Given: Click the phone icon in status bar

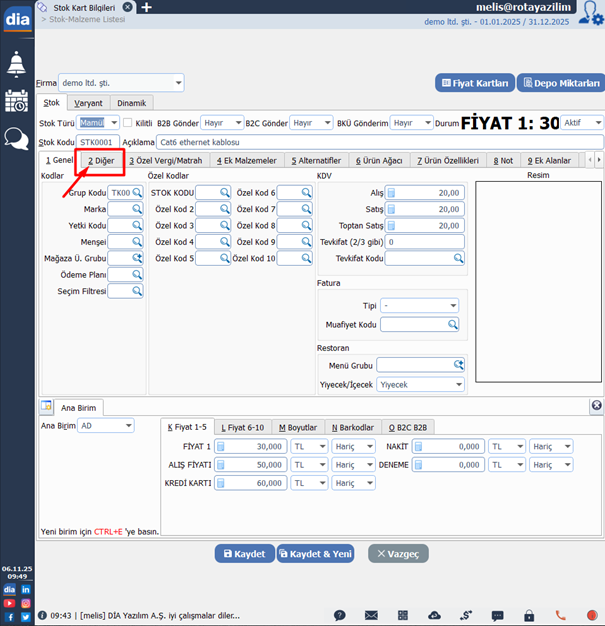Looking at the screenshot, I should [x=560, y=615].
